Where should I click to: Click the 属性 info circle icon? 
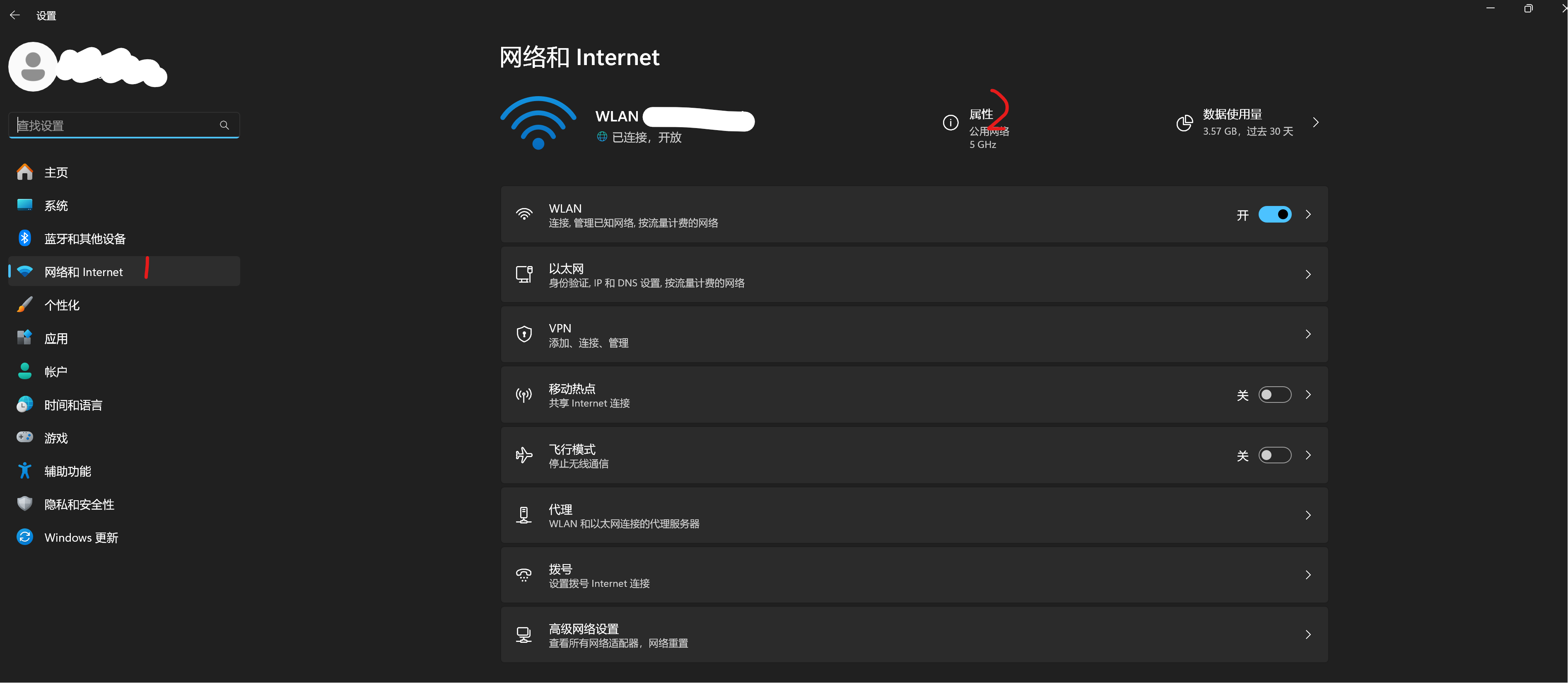[x=950, y=122]
